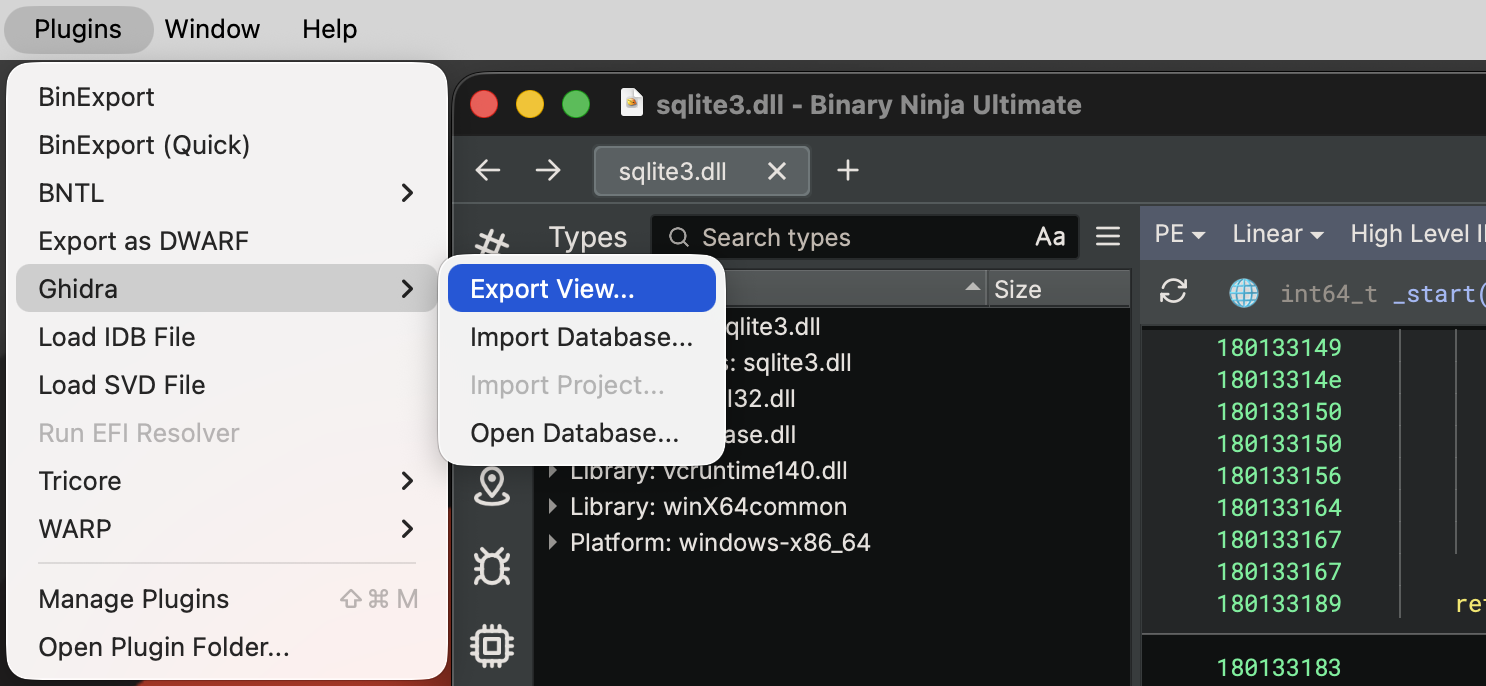This screenshot has height=686, width=1486.
Task: Click inside the Search types field
Action: tap(800, 236)
